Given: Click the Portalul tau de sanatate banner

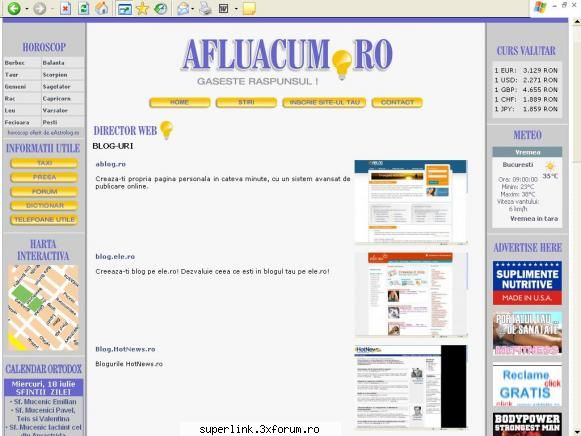Looking at the screenshot, I should click(527, 334).
